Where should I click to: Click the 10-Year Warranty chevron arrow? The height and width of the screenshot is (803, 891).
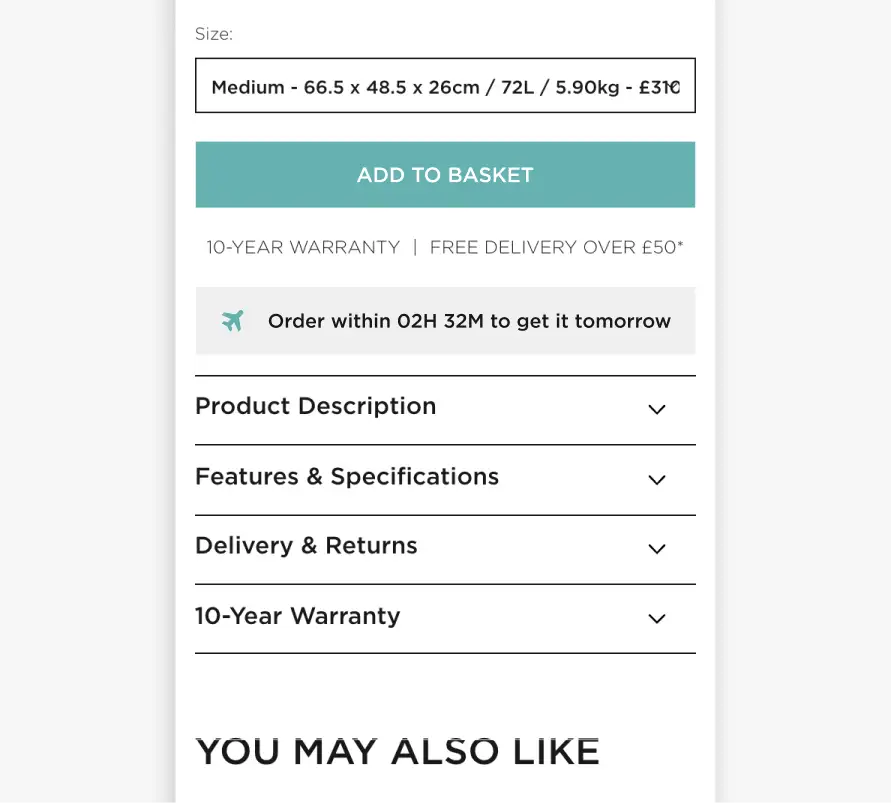[x=657, y=618]
